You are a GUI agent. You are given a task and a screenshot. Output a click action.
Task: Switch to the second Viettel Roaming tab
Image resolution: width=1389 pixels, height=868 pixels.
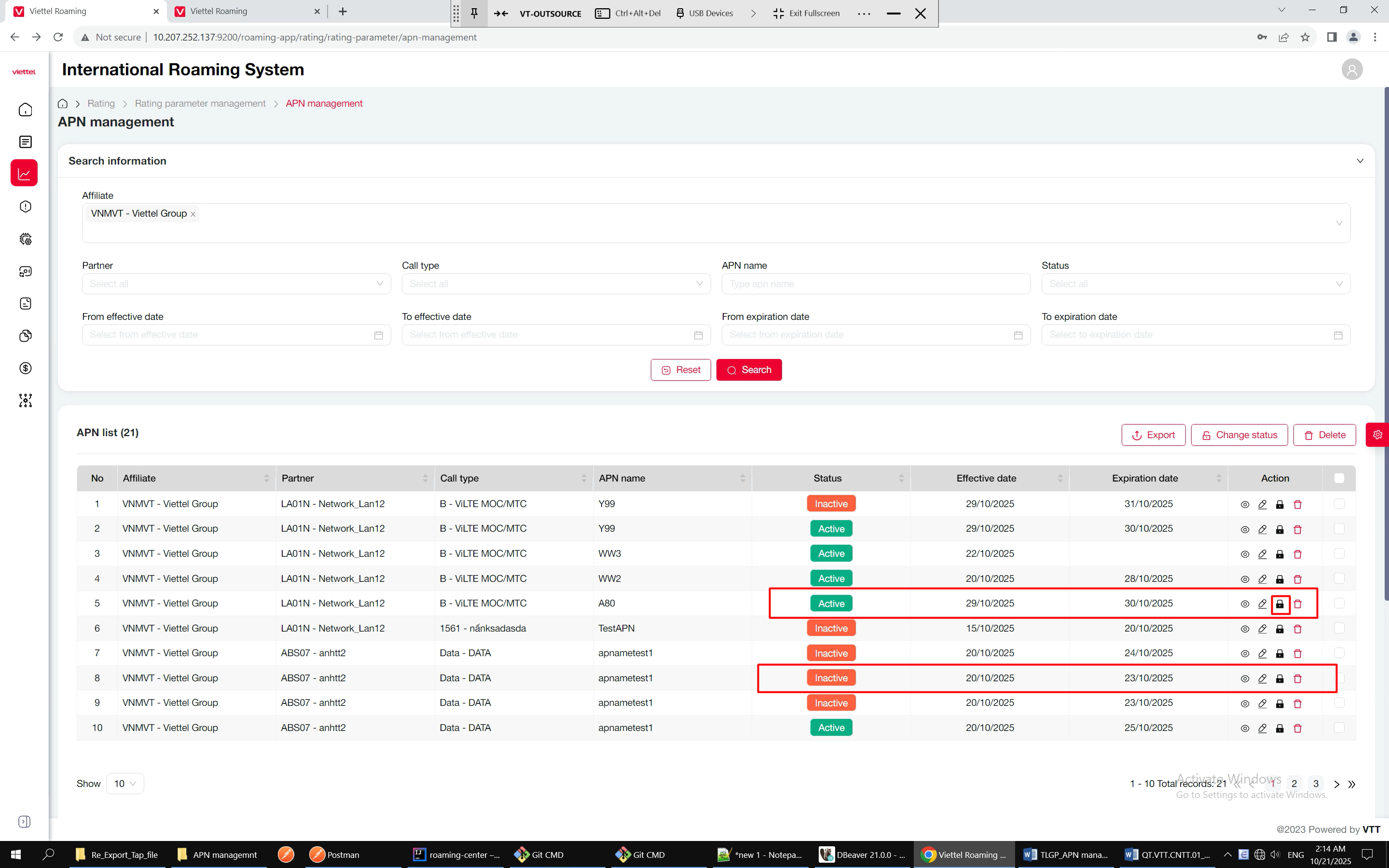(247, 12)
